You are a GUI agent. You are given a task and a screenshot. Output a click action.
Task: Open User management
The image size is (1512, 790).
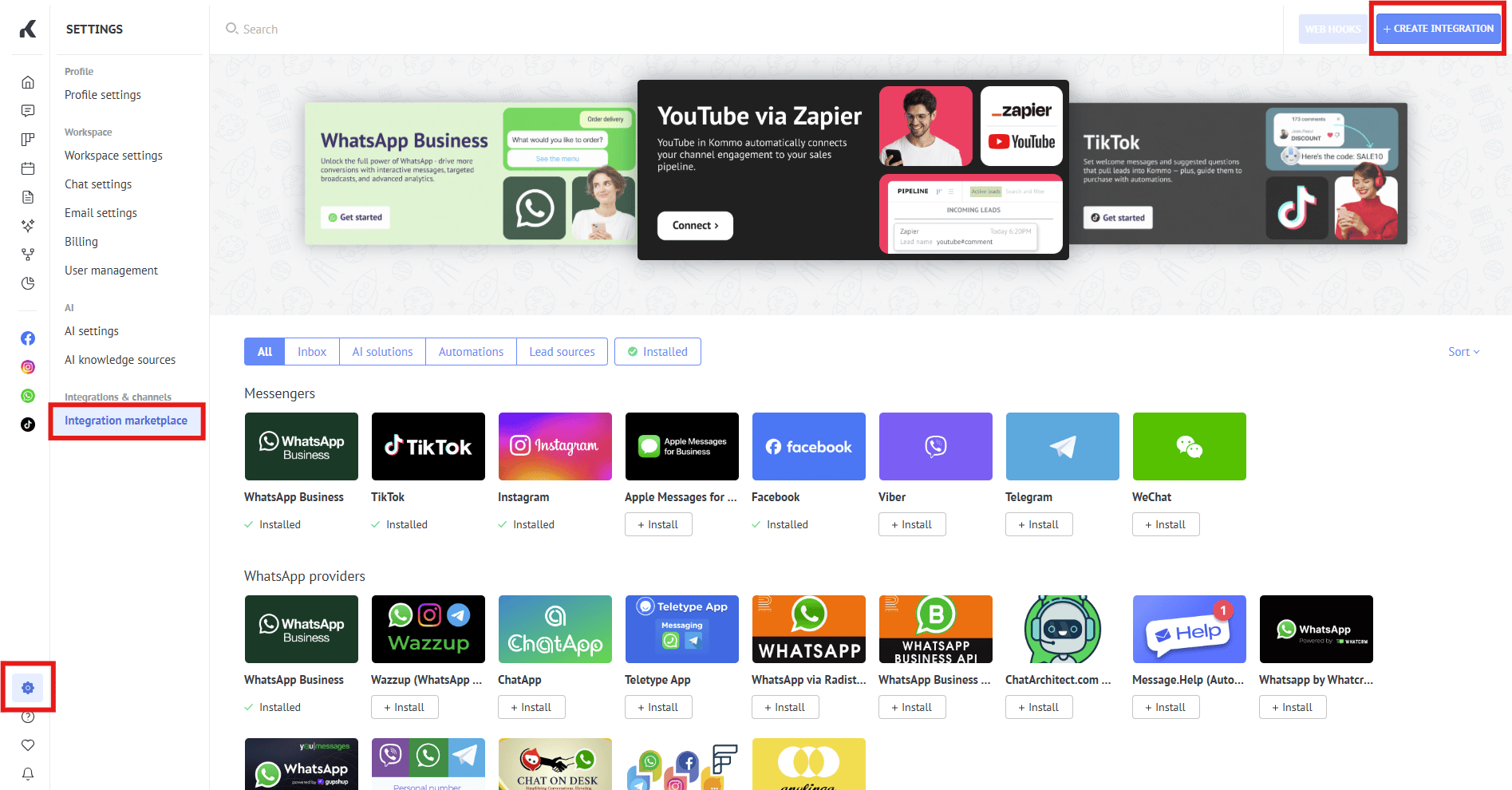pyautogui.click(x=111, y=271)
